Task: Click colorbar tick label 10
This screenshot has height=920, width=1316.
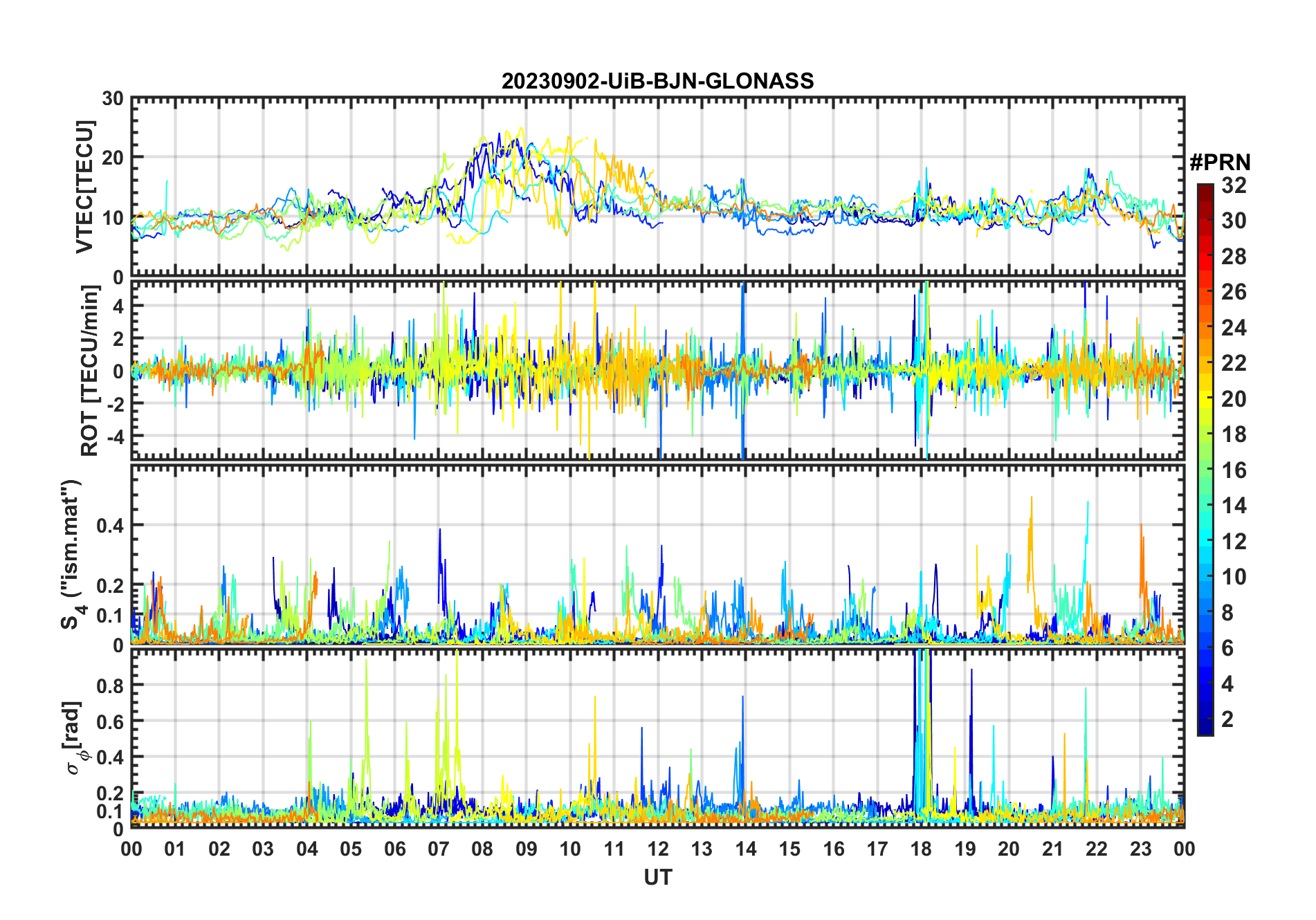Action: pyautogui.click(x=1234, y=577)
